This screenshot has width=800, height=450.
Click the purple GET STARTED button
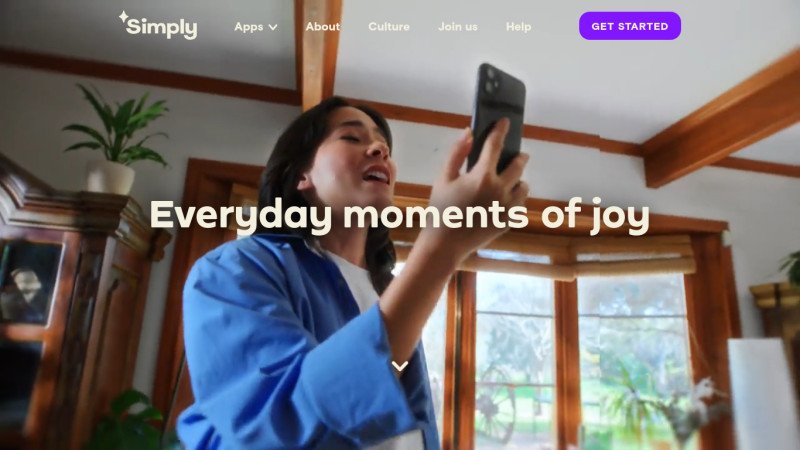click(x=630, y=26)
